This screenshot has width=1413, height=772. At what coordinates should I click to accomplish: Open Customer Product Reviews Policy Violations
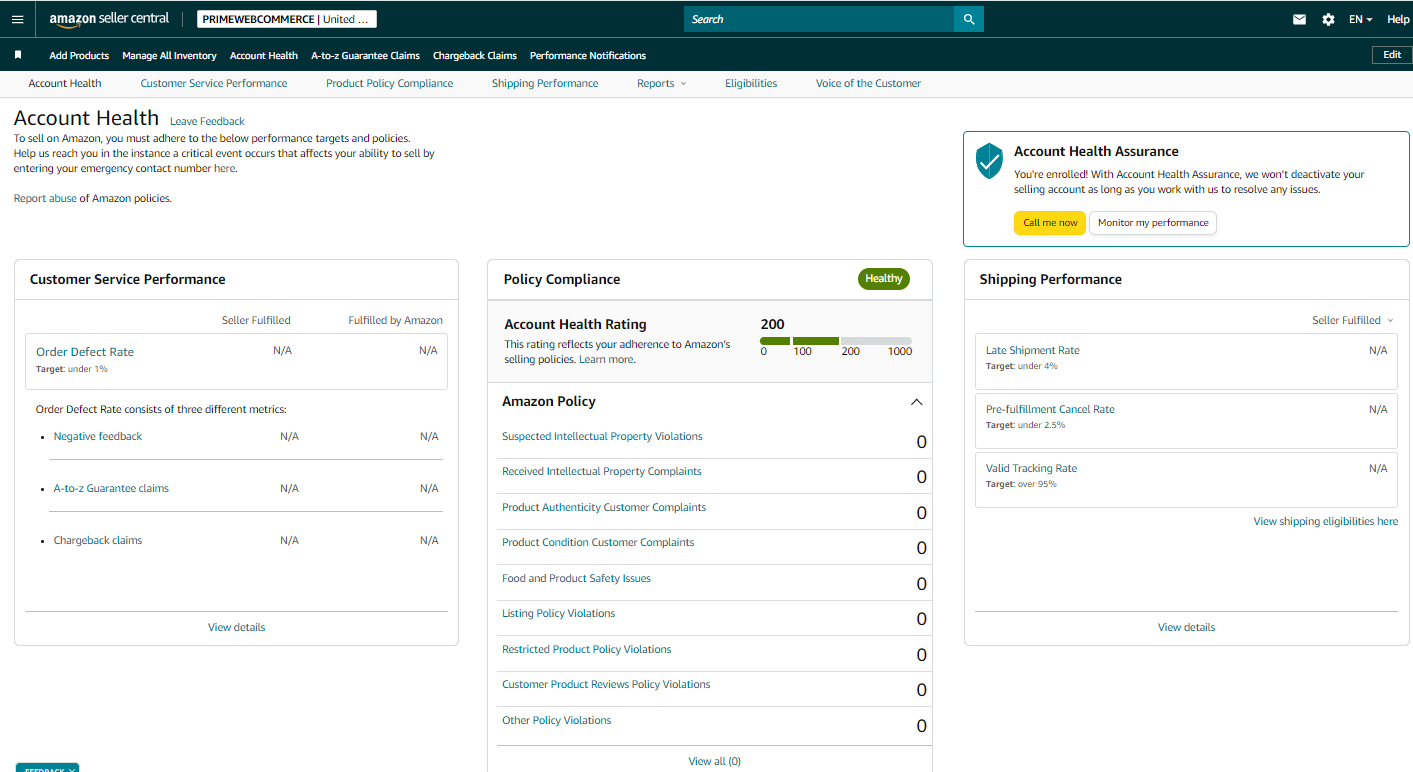click(606, 684)
